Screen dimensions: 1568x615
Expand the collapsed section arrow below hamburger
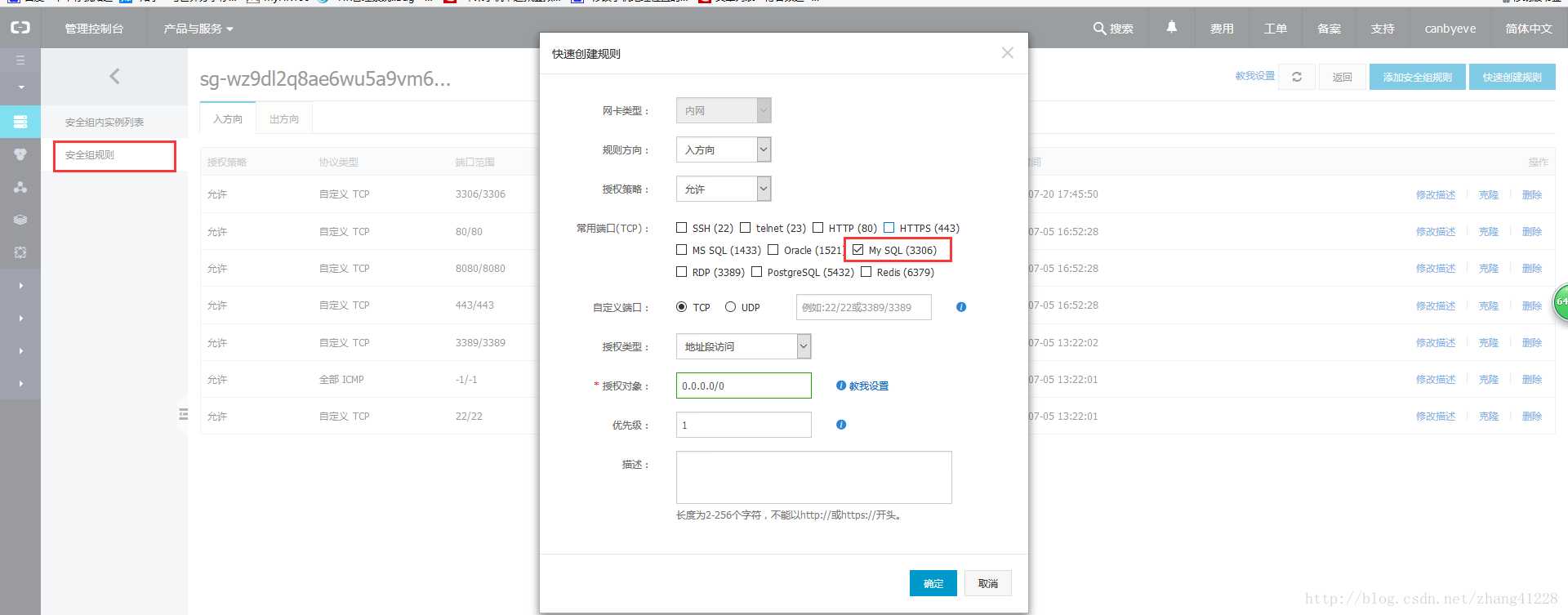click(x=20, y=87)
